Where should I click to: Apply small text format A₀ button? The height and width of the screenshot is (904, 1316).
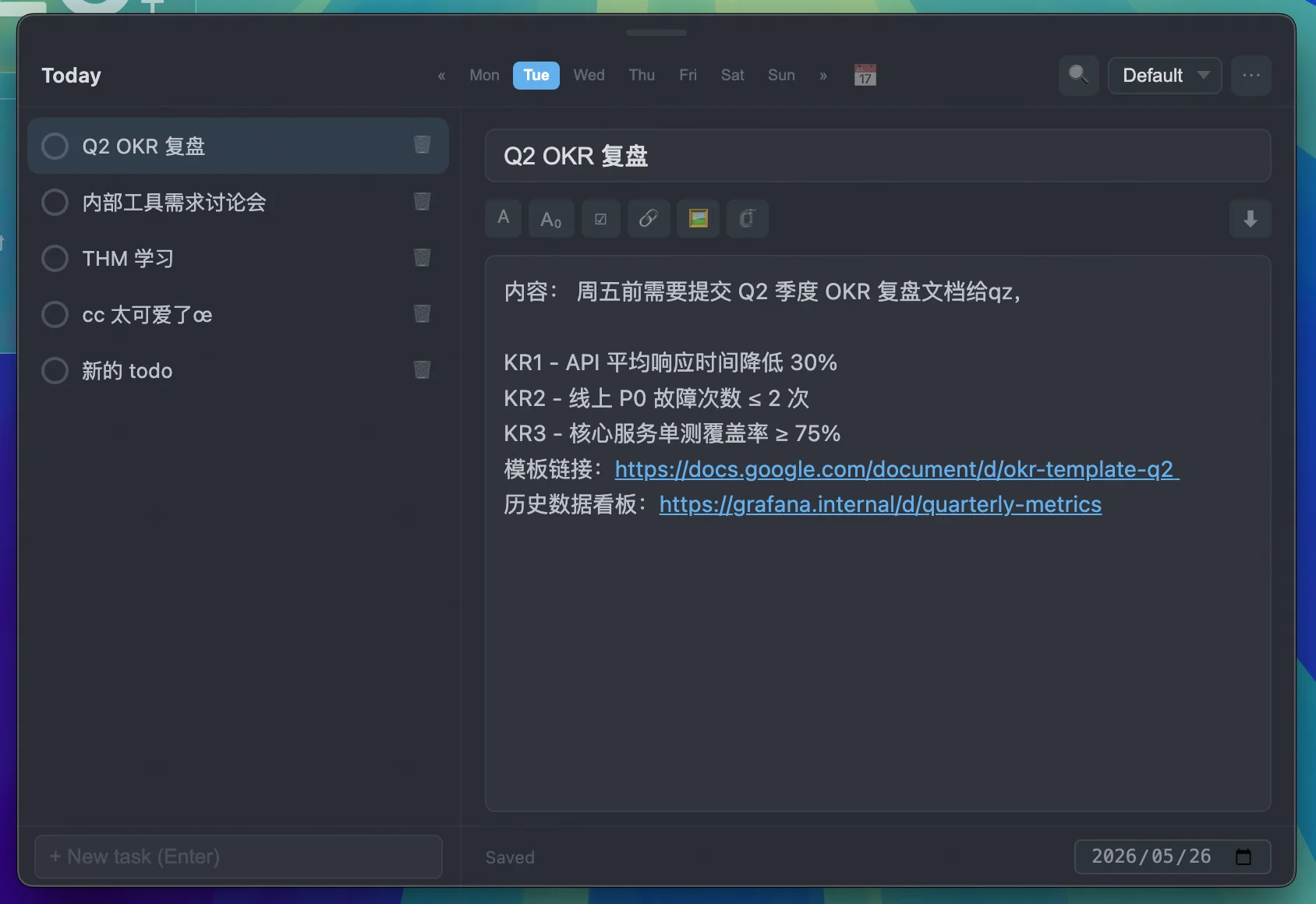pos(551,218)
